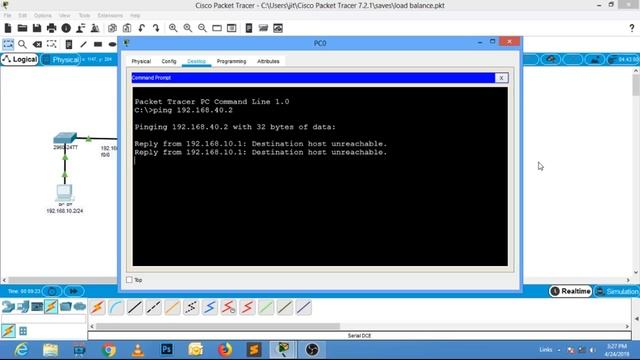Click the 192.168.10.2/24 label under PC0

(x=64, y=211)
